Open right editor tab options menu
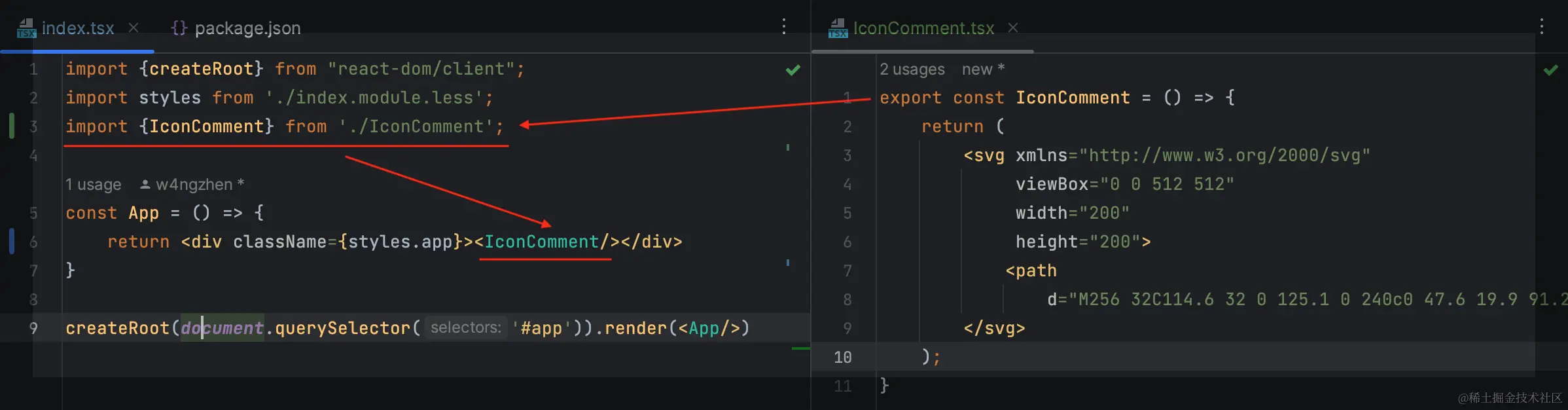 [1541, 27]
